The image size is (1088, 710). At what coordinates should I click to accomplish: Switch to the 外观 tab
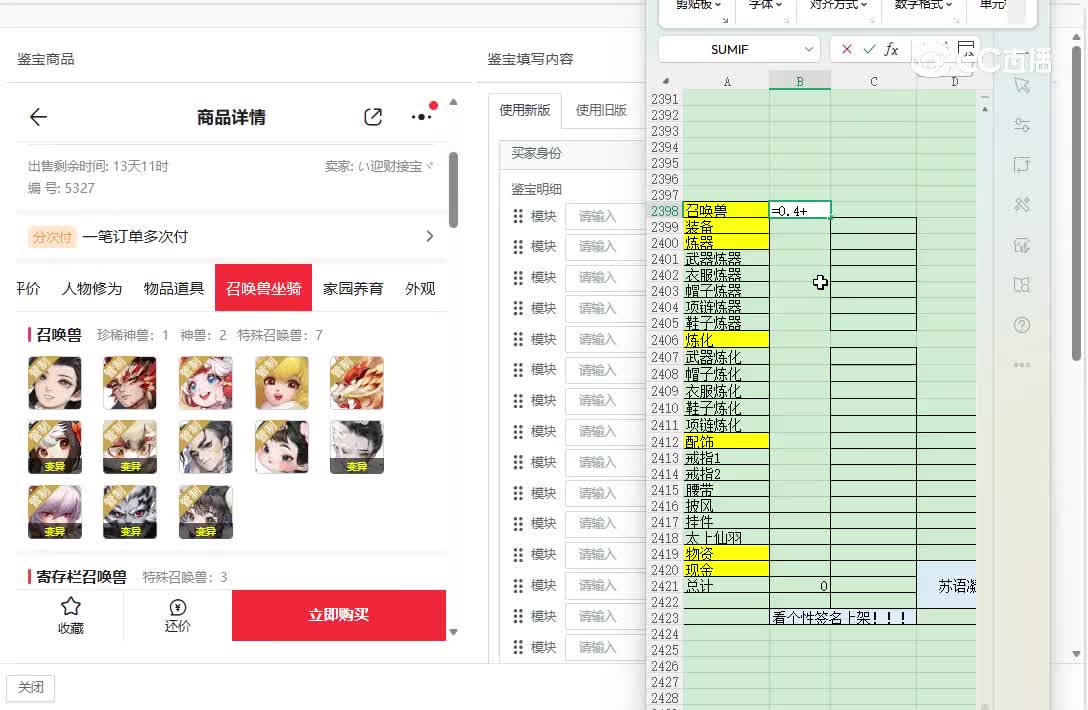click(x=420, y=288)
